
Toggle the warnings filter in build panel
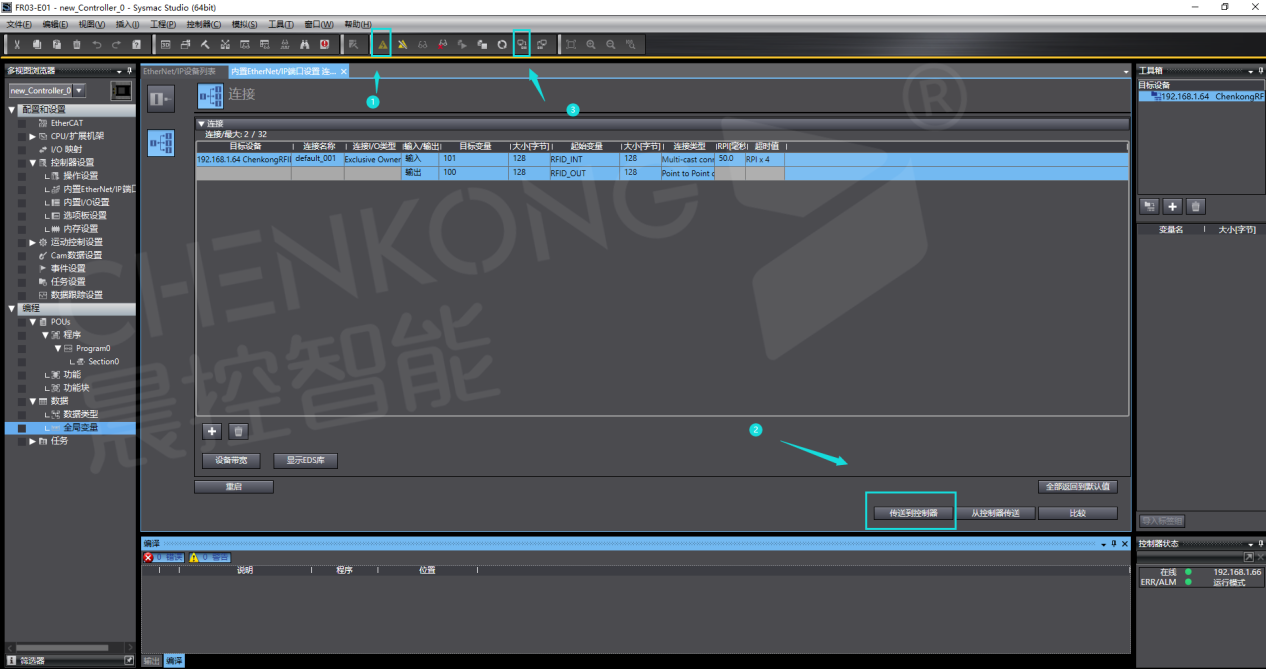pyautogui.click(x=210, y=557)
